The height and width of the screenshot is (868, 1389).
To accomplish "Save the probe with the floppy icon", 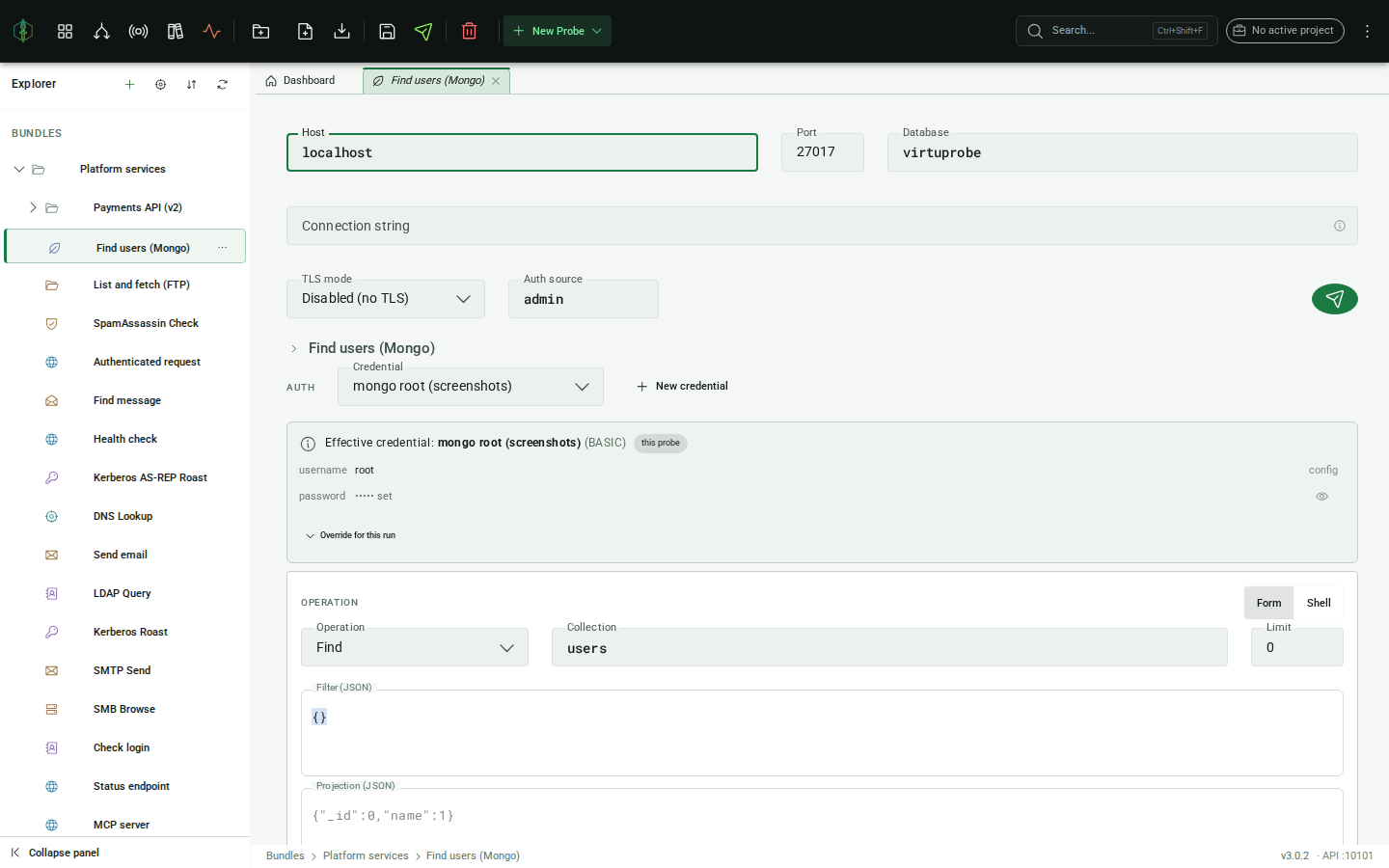I will click(387, 31).
